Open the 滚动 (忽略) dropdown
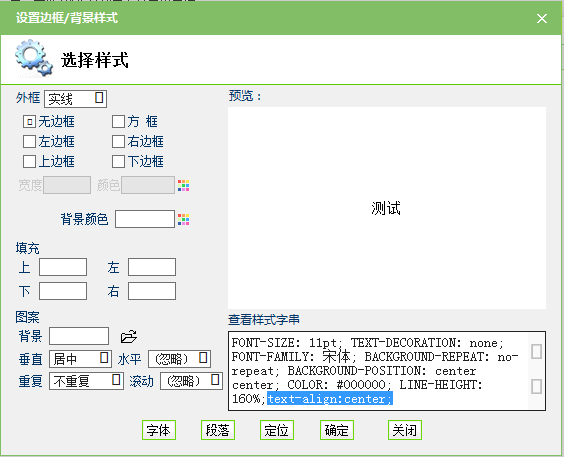Screen dimensions: 564x457 (191, 381)
